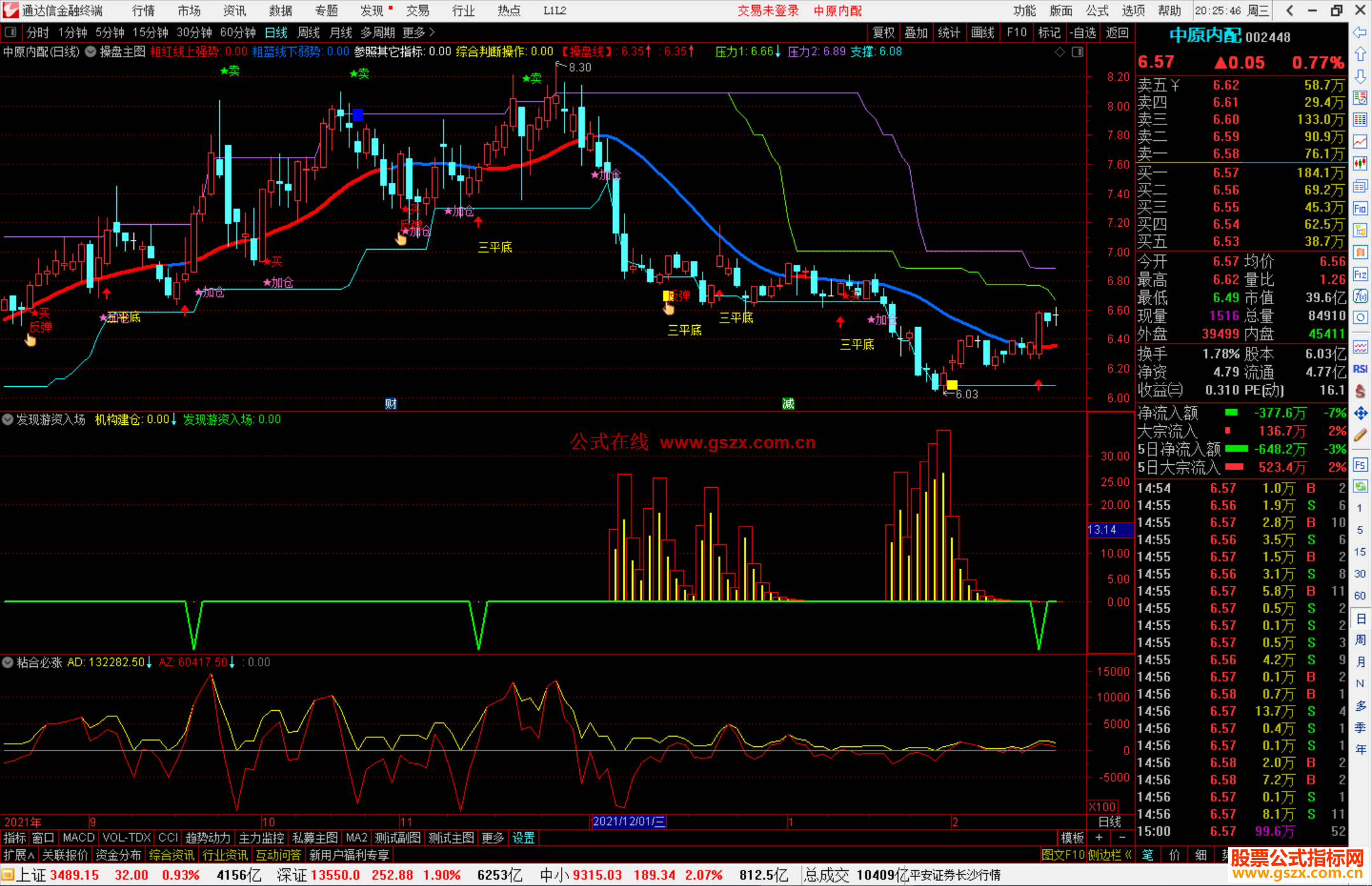Open the red line trend chart icon

click(1360, 142)
